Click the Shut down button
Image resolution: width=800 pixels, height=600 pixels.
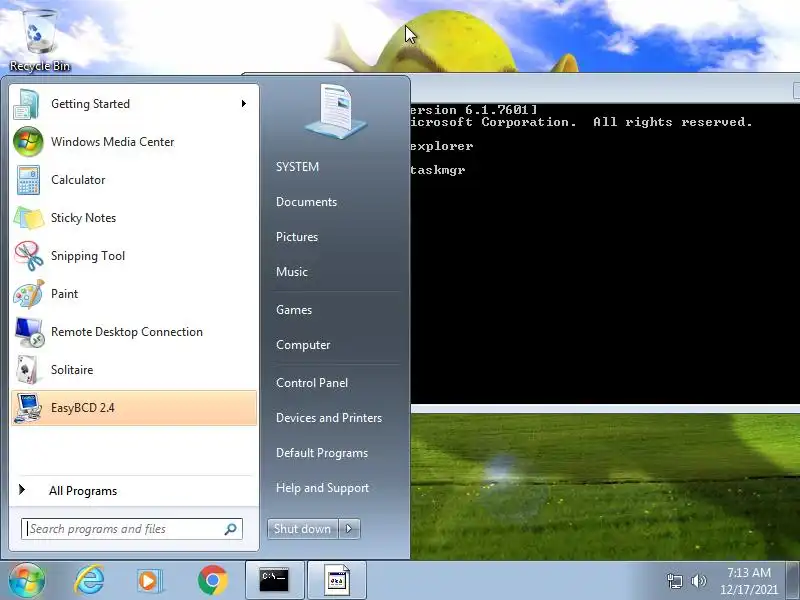(x=303, y=529)
